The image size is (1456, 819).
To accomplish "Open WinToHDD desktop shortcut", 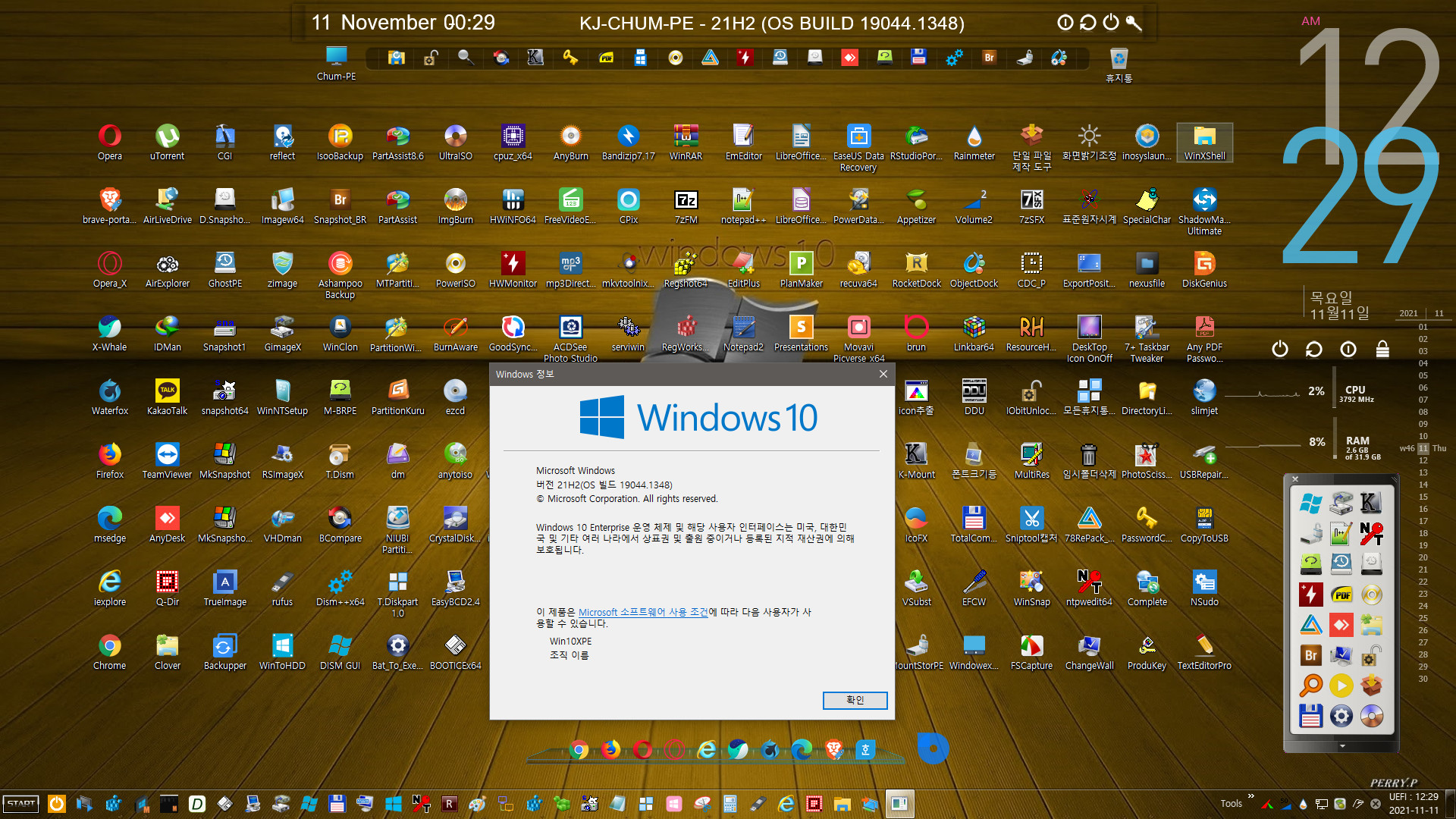I will click(283, 651).
